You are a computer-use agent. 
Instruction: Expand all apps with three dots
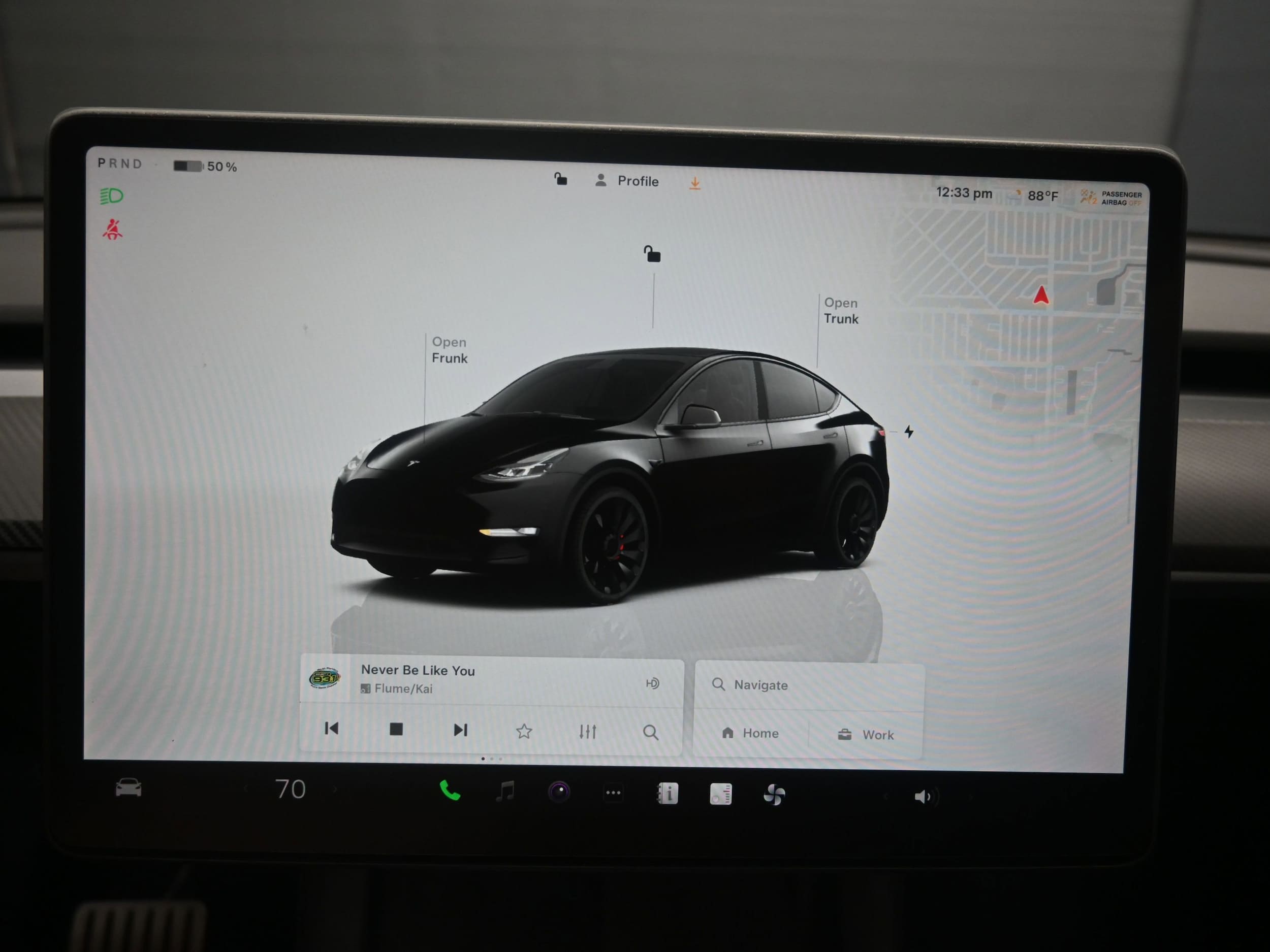tap(613, 793)
